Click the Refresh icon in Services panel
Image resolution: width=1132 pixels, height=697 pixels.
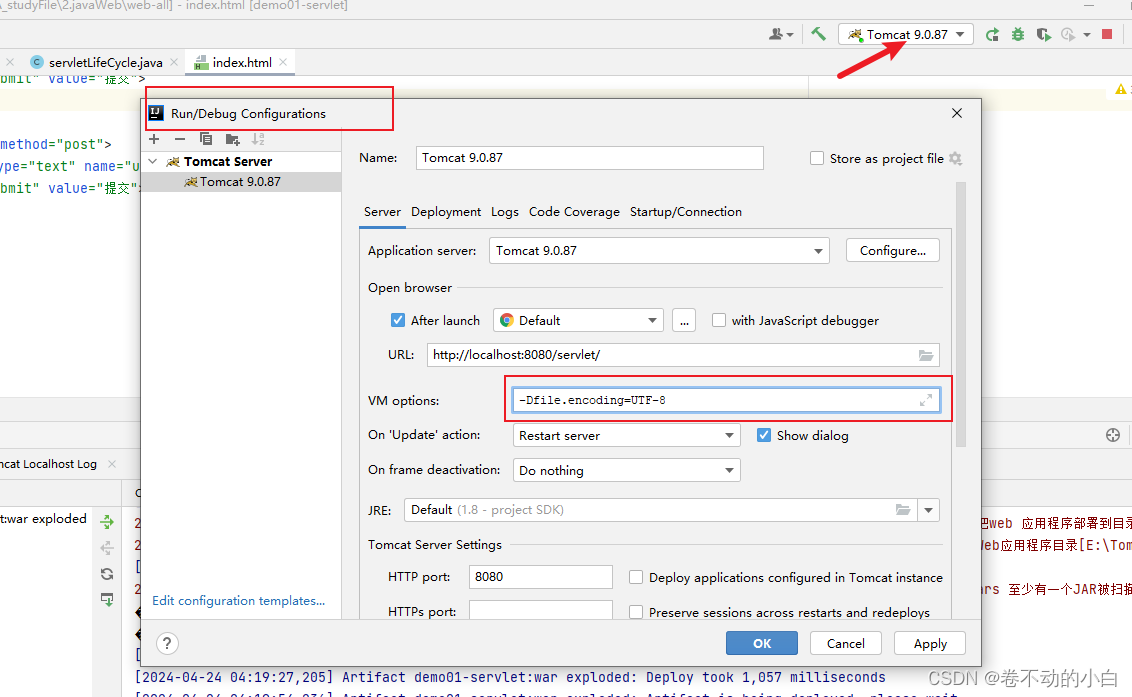click(x=107, y=573)
